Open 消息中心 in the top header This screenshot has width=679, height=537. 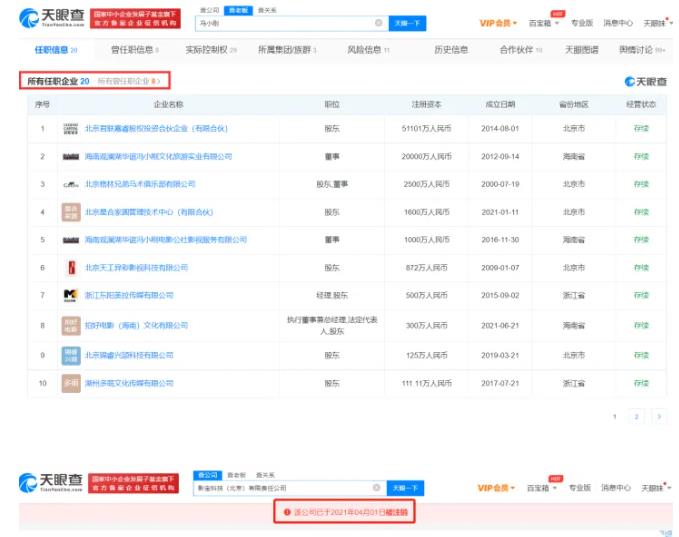(x=618, y=23)
